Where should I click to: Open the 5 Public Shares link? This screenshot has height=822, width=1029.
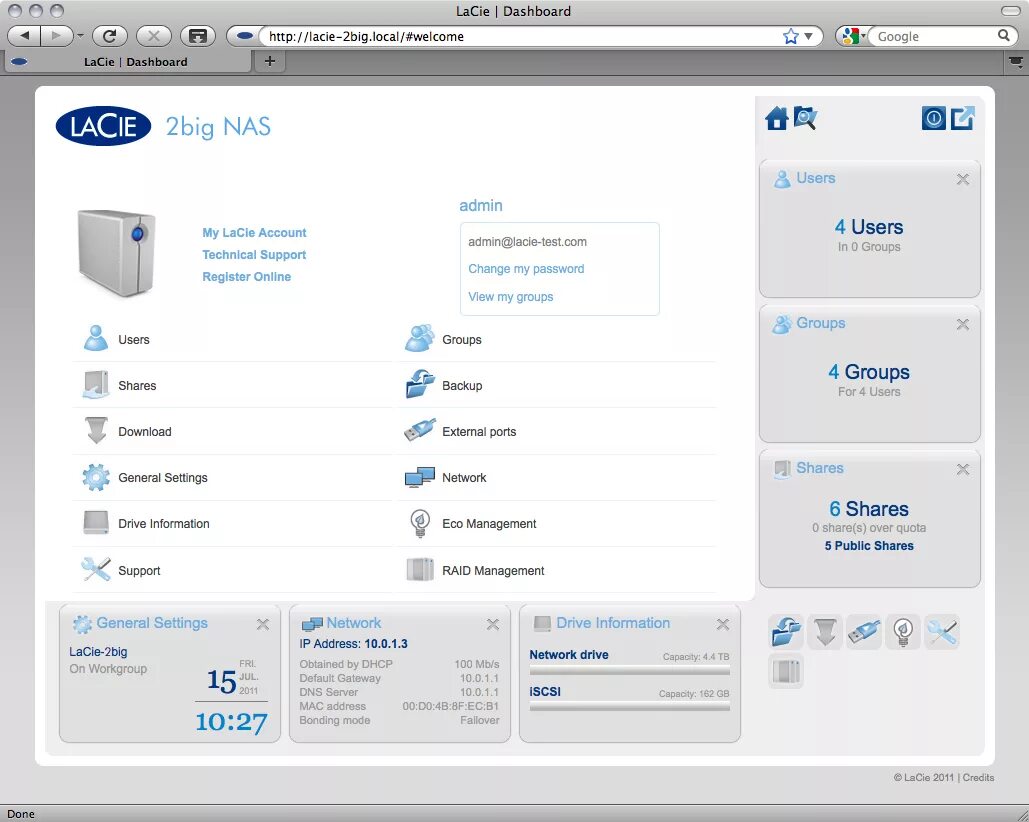point(869,546)
